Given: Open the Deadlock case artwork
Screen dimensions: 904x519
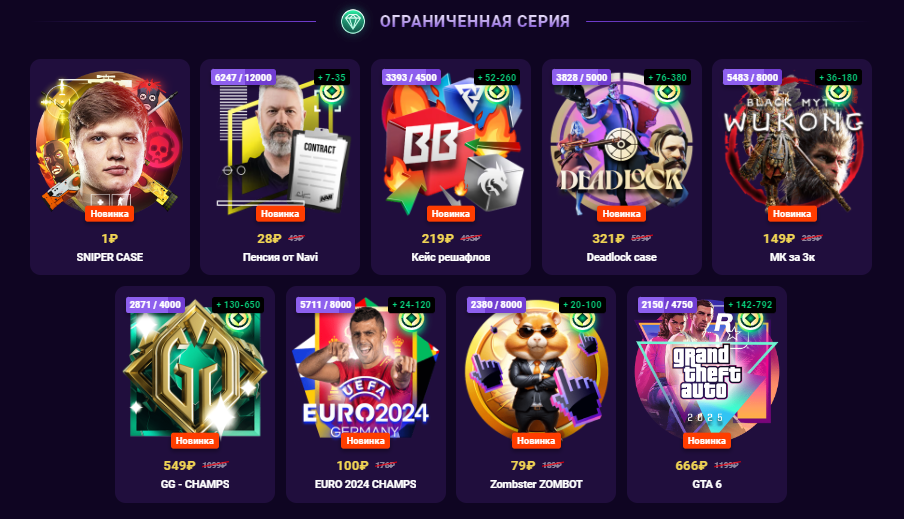Looking at the screenshot, I should click(622, 143).
